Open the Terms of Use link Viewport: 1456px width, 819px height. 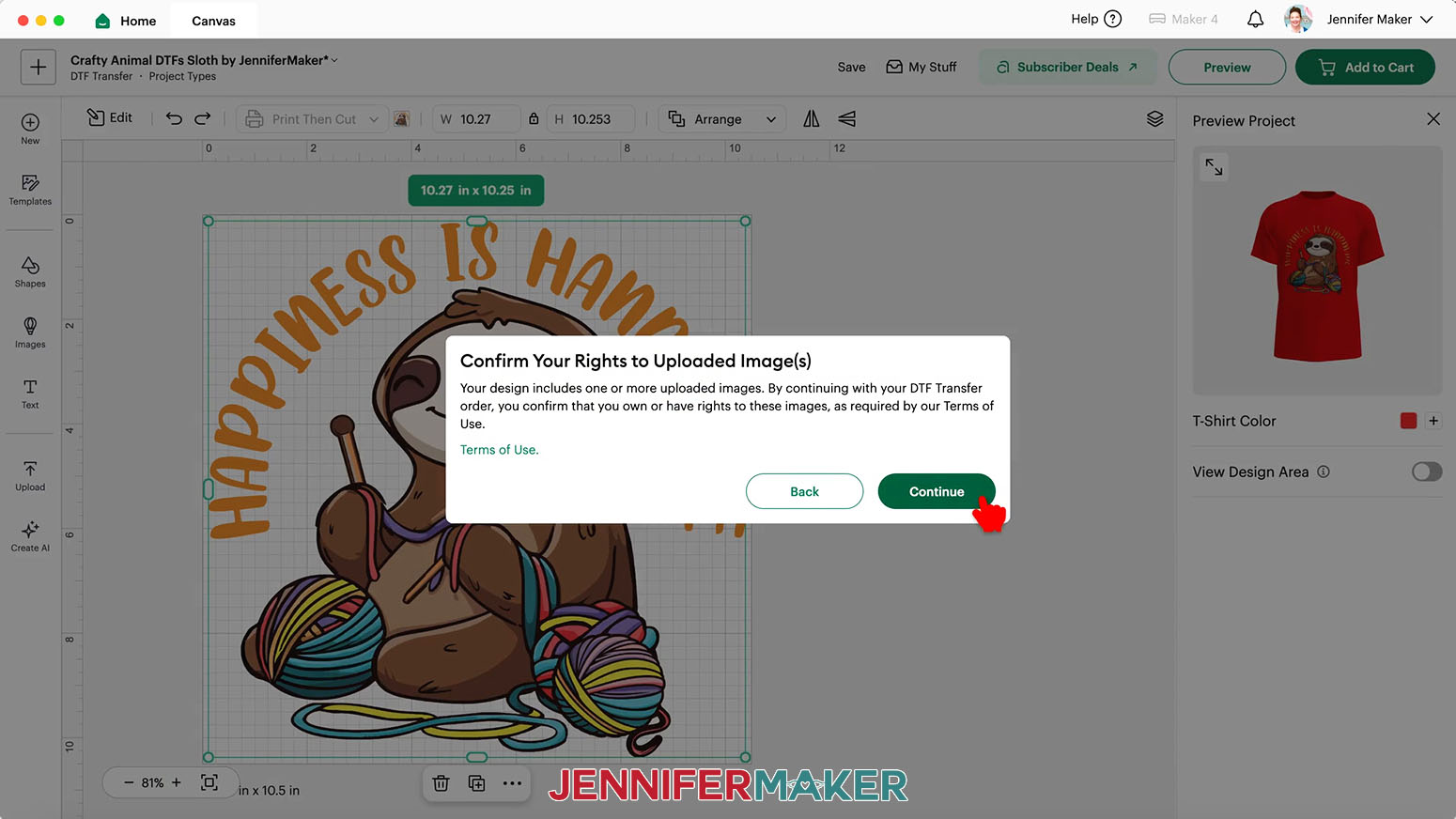tap(499, 450)
